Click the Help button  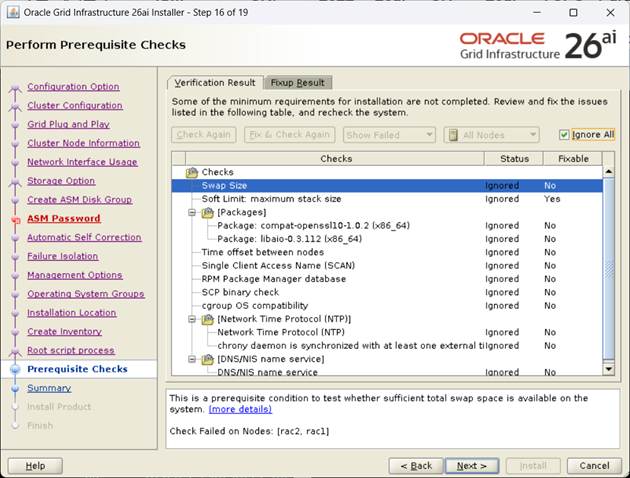click(35, 466)
